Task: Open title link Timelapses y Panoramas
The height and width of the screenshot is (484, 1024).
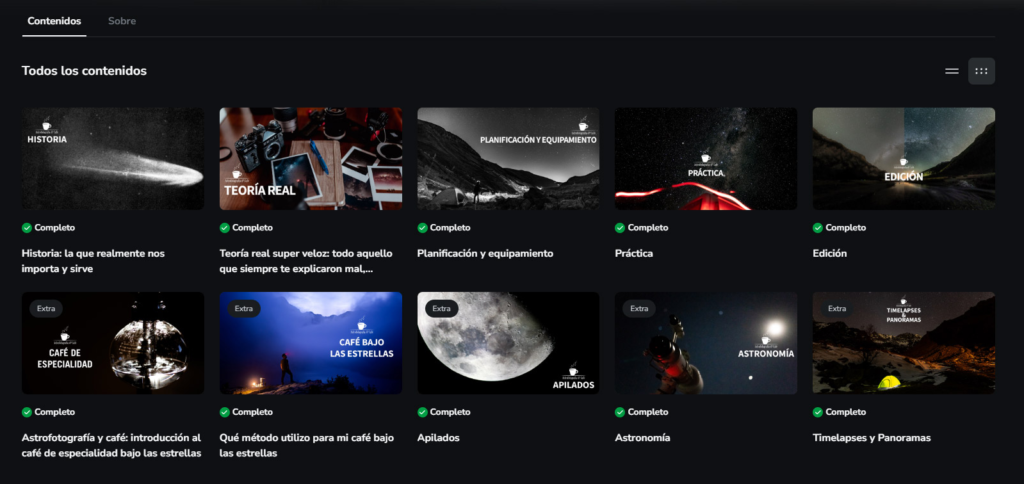Action: coord(871,438)
